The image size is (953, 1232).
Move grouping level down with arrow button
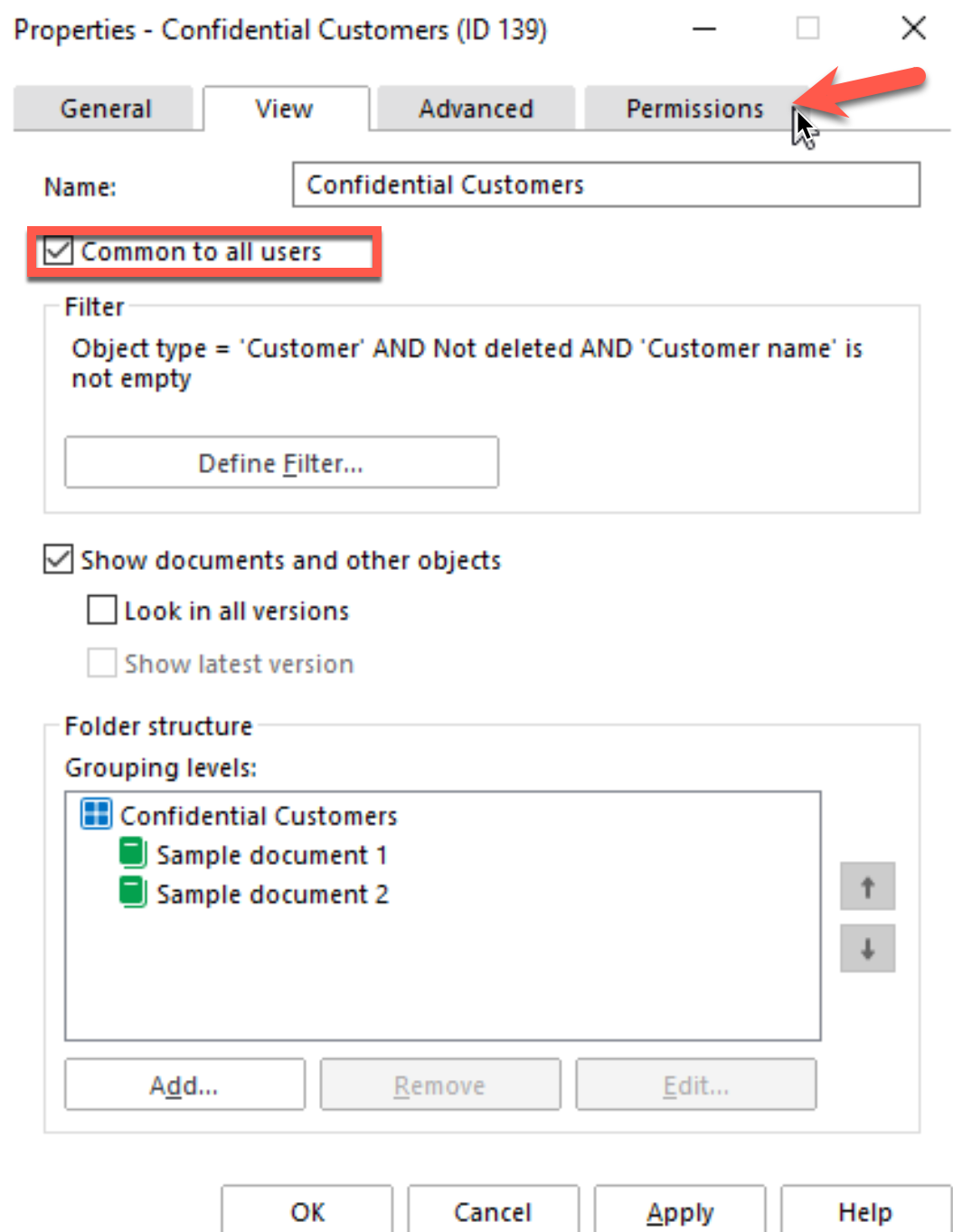[x=867, y=948]
